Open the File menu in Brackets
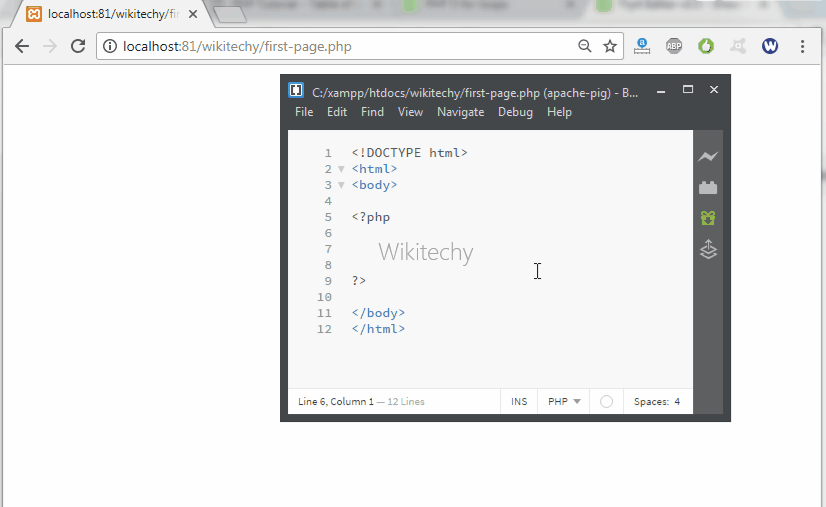 304,112
